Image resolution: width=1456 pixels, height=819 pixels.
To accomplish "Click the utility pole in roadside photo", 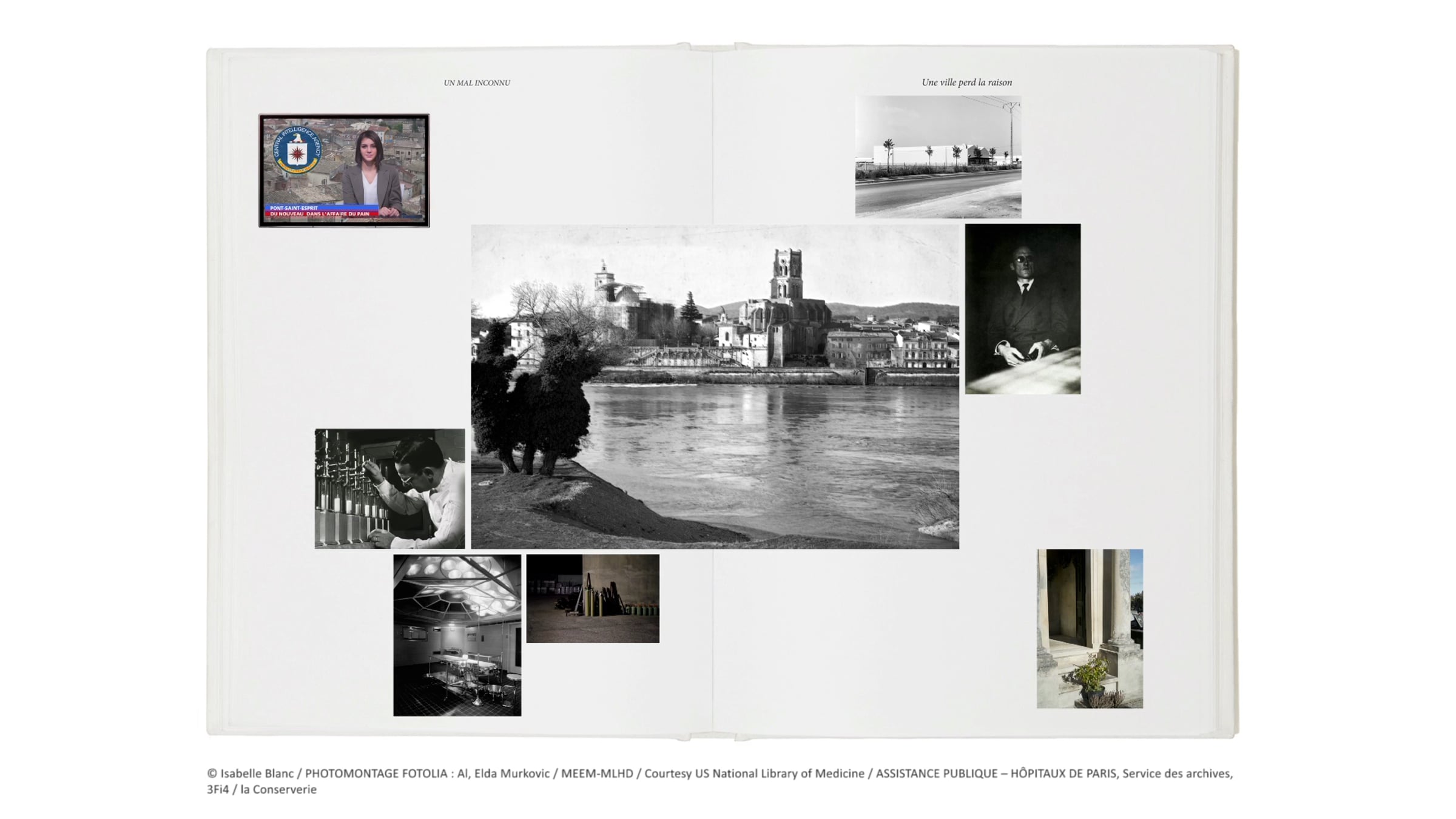I will [1011, 130].
